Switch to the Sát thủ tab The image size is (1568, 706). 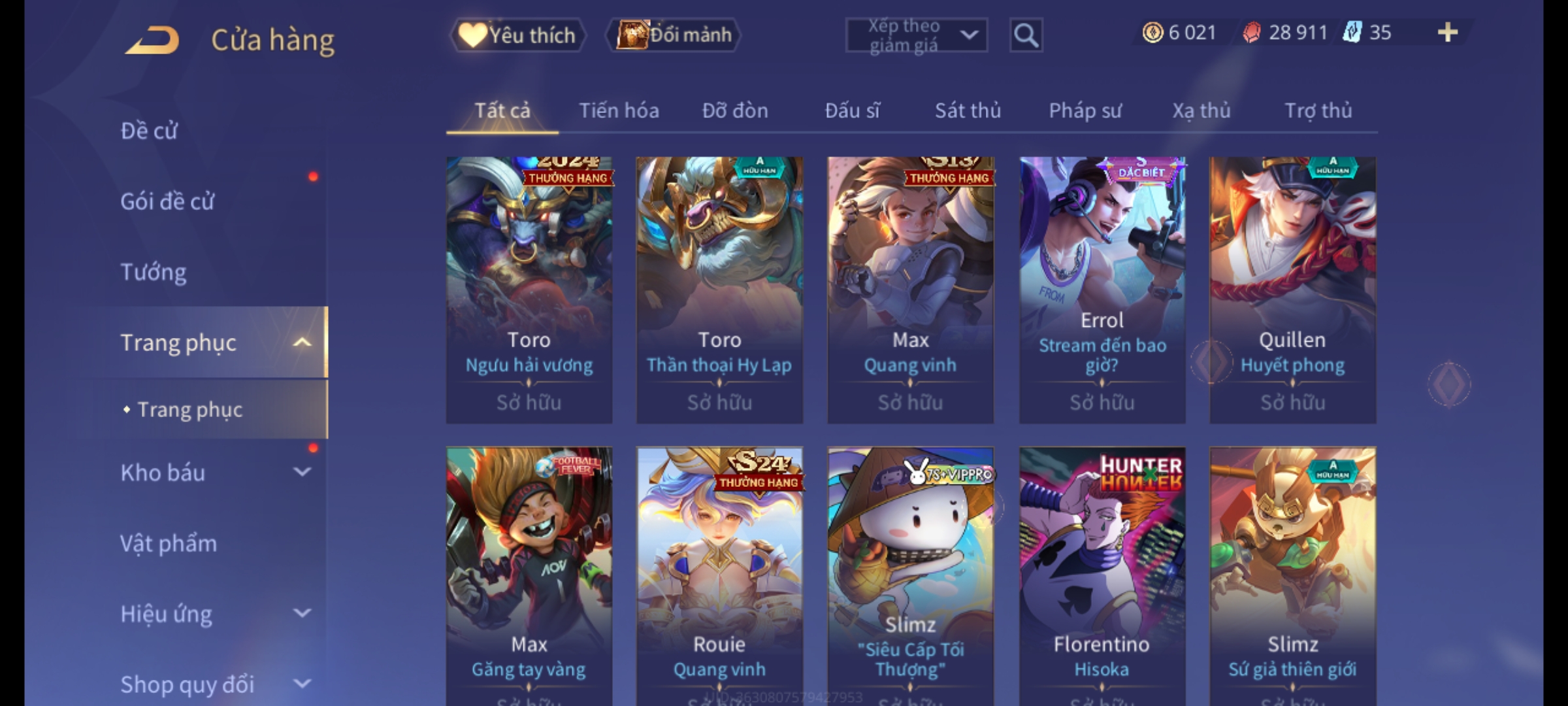click(x=968, y=110)
